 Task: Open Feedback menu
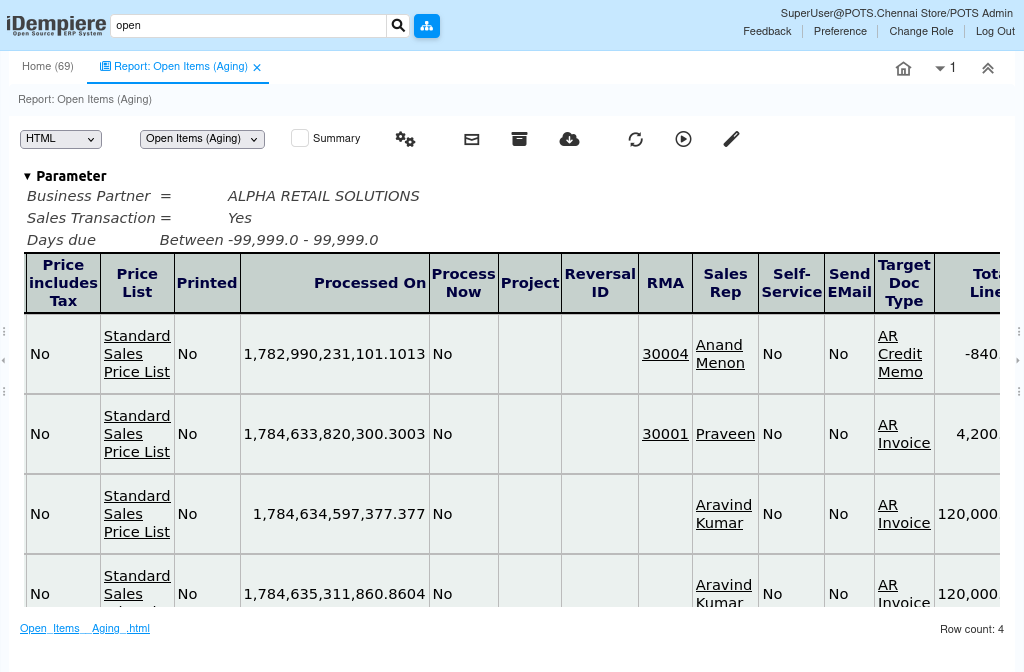click(x=767, y=31)
